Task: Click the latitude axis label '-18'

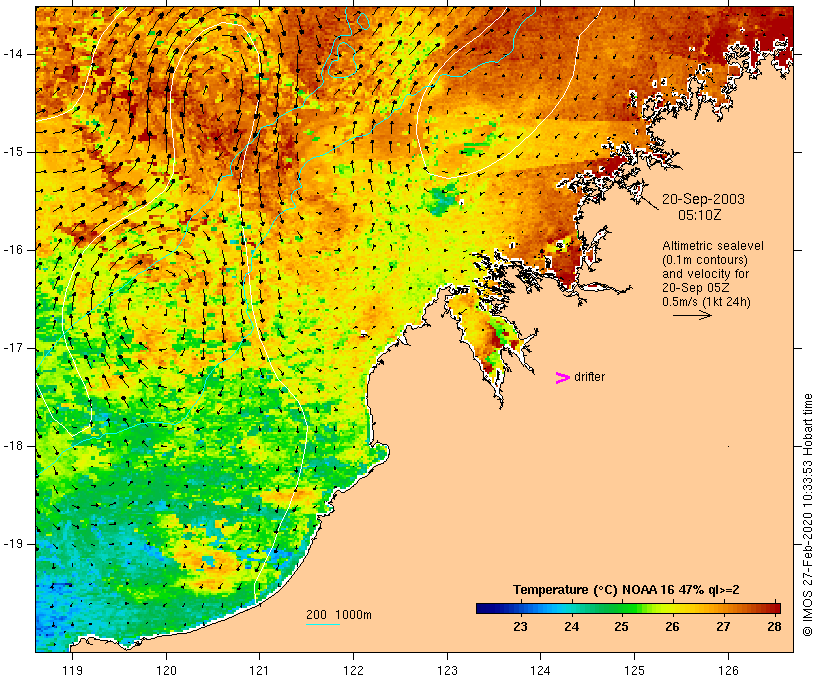Action: (13, 446)
